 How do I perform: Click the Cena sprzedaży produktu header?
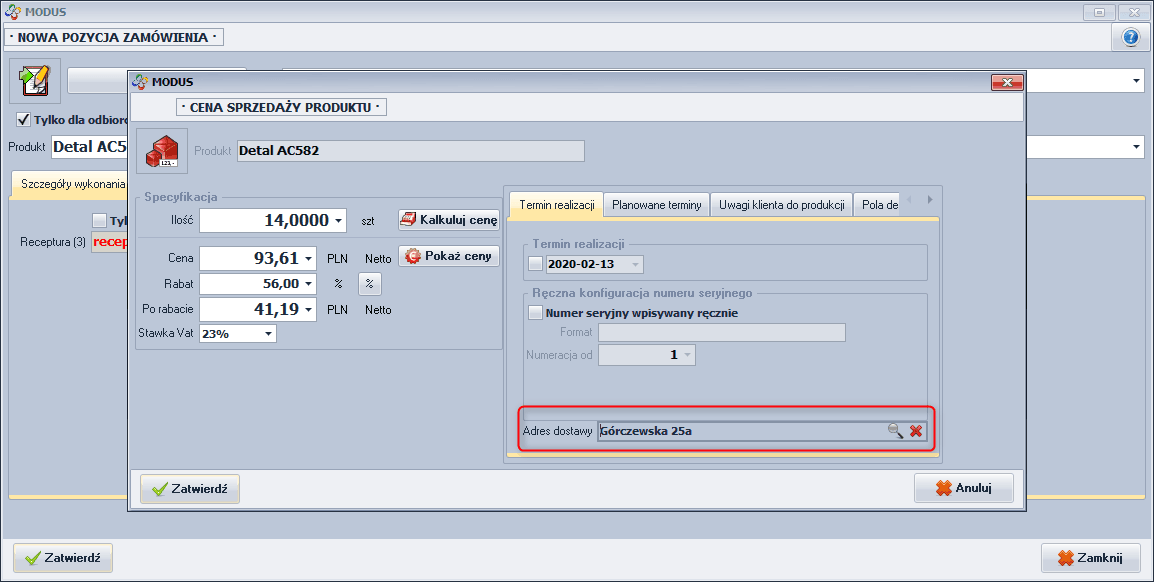[281, 107]
